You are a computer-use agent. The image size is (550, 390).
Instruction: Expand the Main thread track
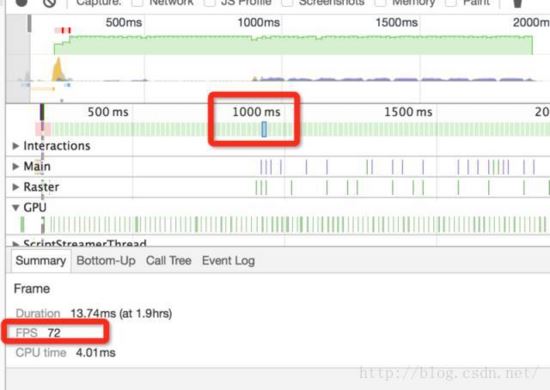click(x=15, y=166)
